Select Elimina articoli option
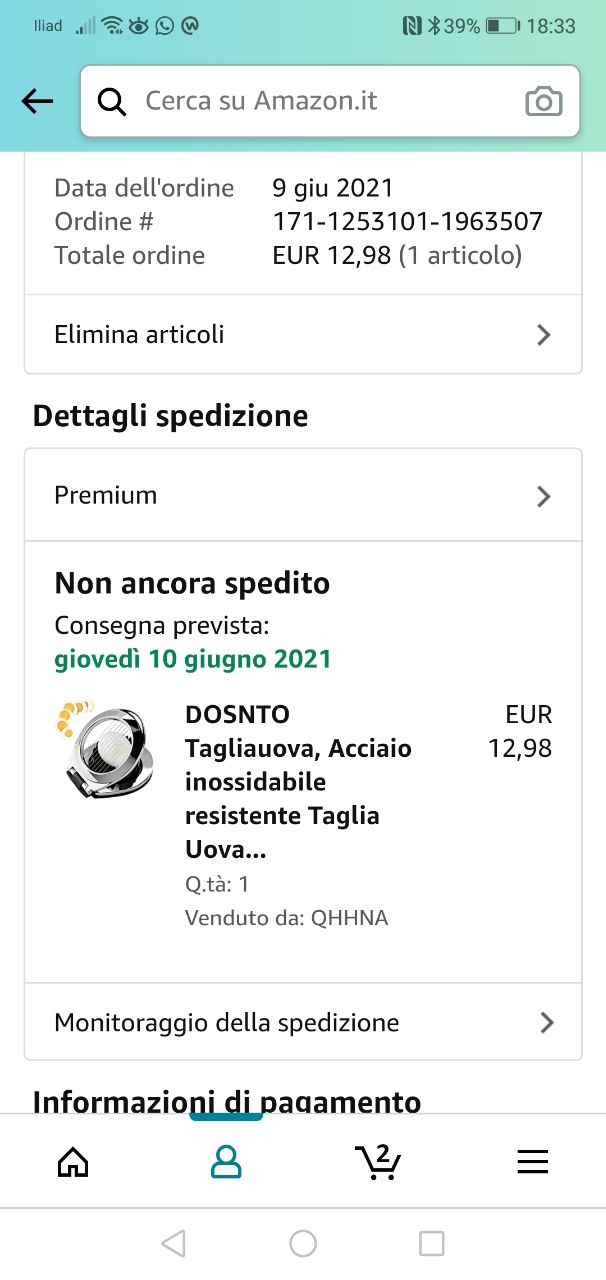Screen dimensions: 606x1280 [x=303, y=335]
